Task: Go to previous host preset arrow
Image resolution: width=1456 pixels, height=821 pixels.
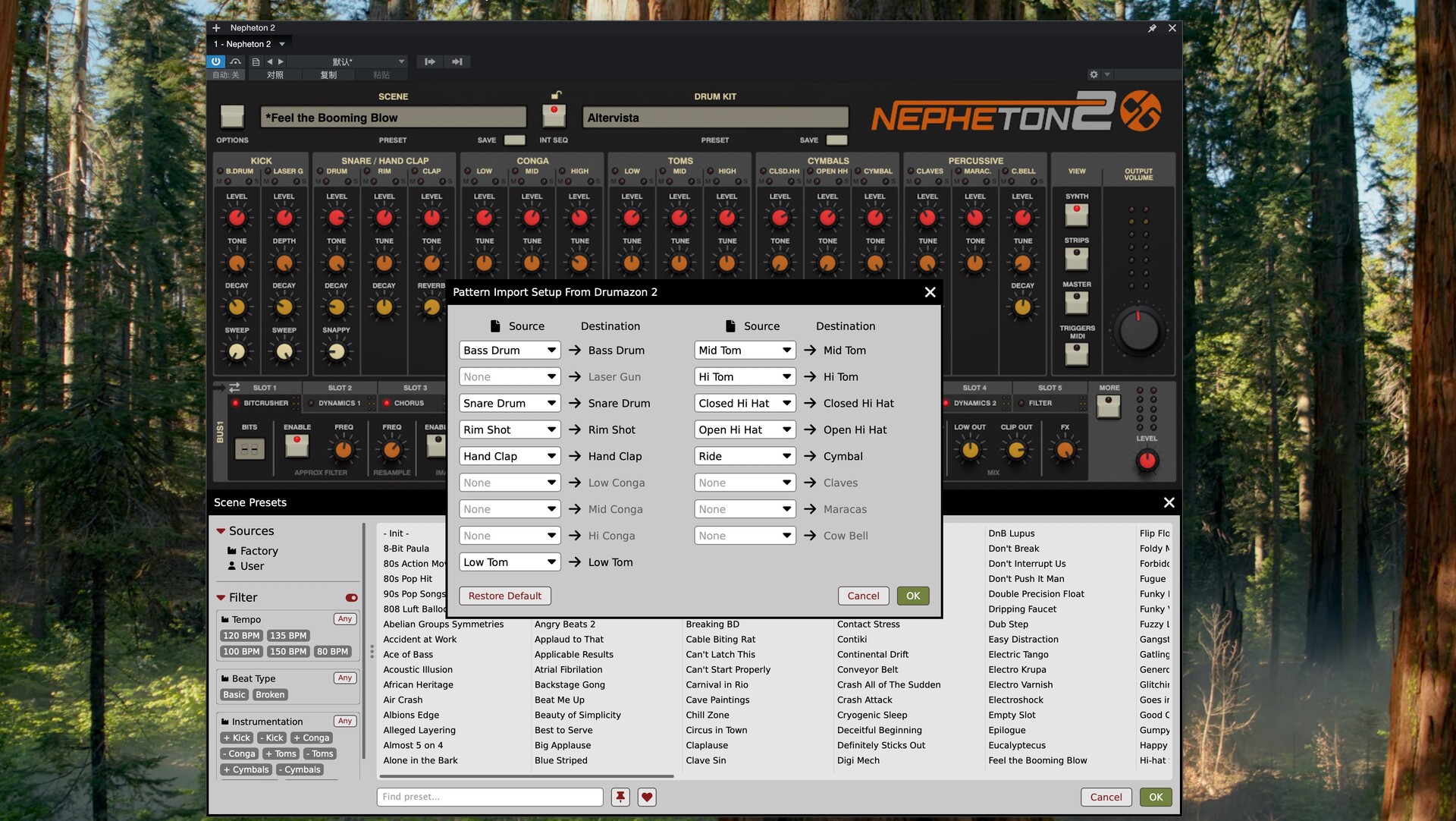Action: [x=269, y=61]
